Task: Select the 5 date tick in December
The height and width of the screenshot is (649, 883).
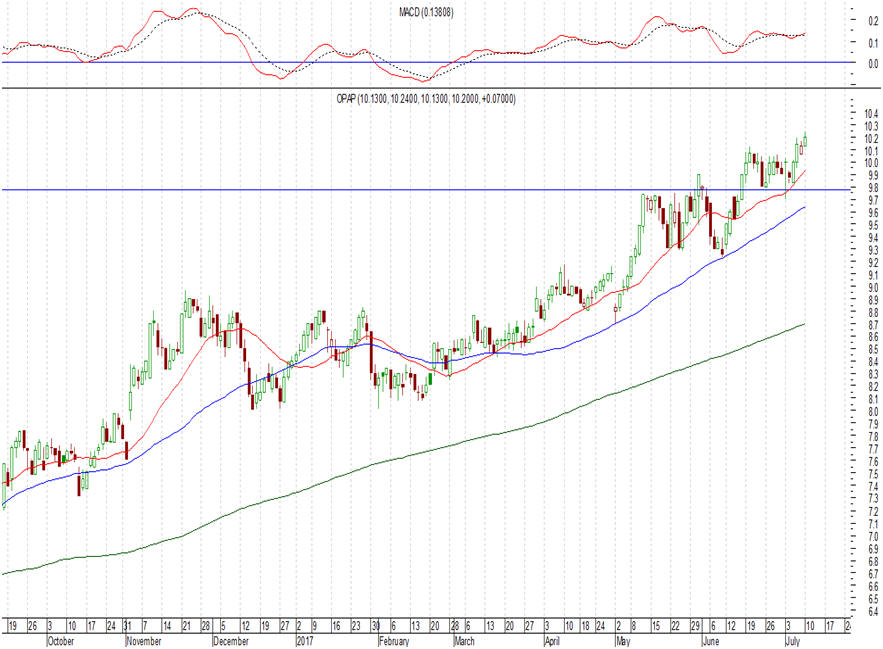Action: [x=223, y=626]
